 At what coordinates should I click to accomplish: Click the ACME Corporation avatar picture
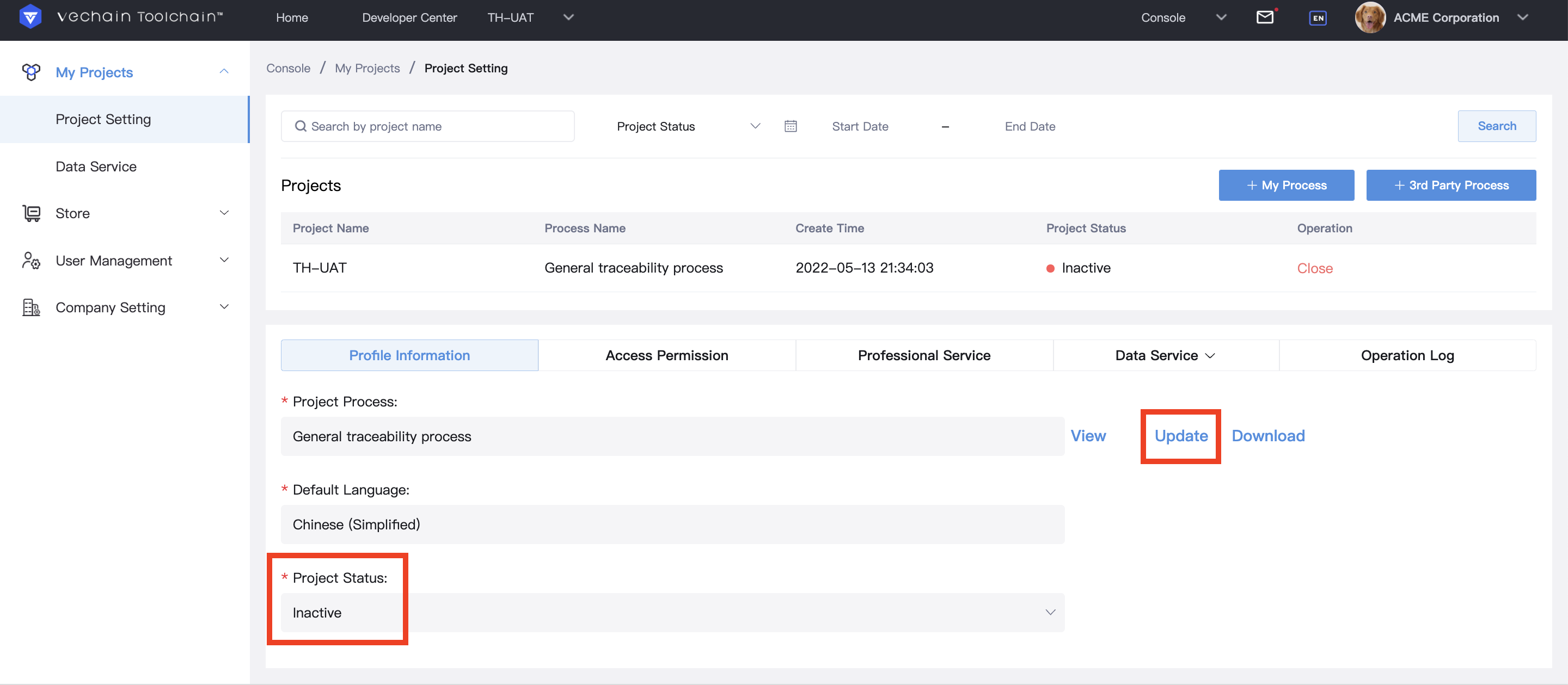[x=1370, y=17]
